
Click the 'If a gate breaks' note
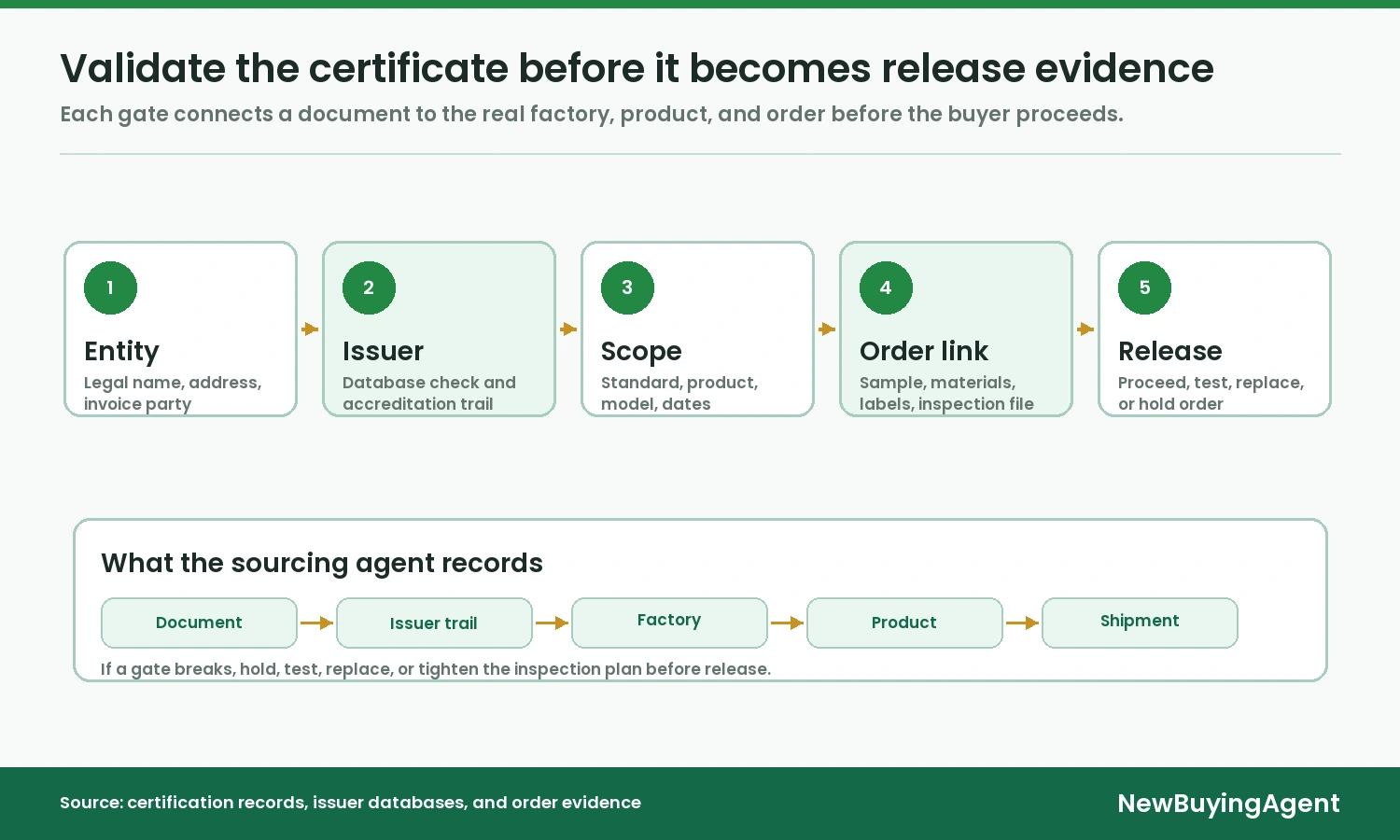pos(436,669)
